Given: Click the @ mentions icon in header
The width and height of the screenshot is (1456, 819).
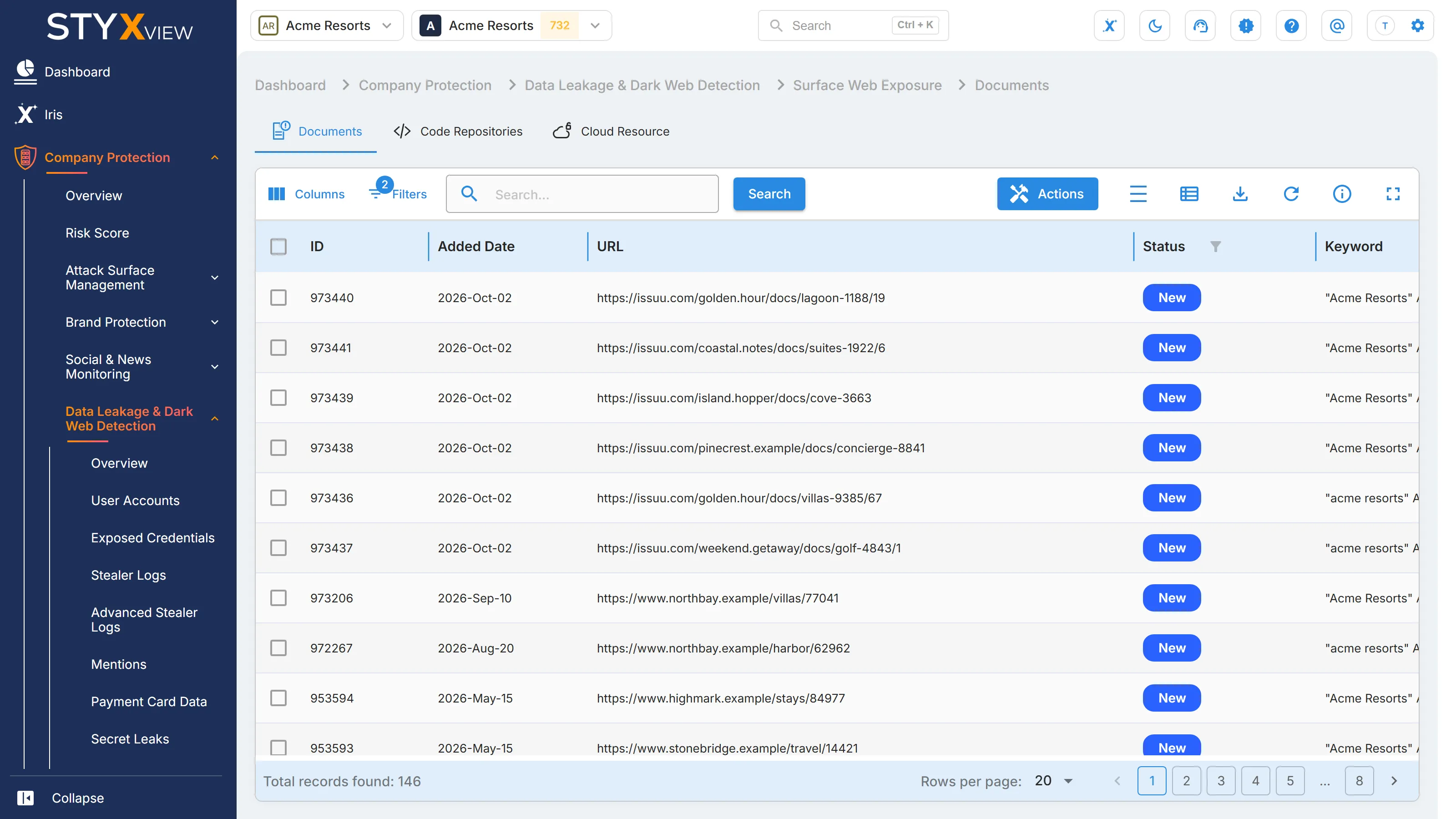Looking at the screenshot, I should pos(1337,25).
